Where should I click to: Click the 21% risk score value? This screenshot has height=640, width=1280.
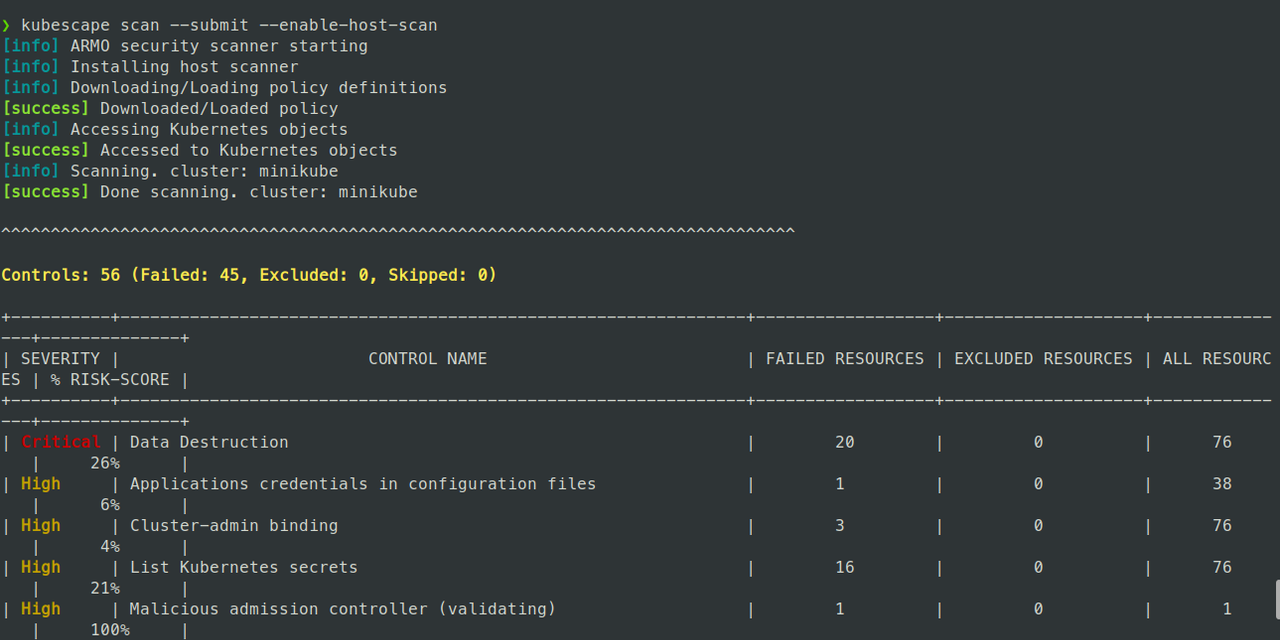point(105,588)
